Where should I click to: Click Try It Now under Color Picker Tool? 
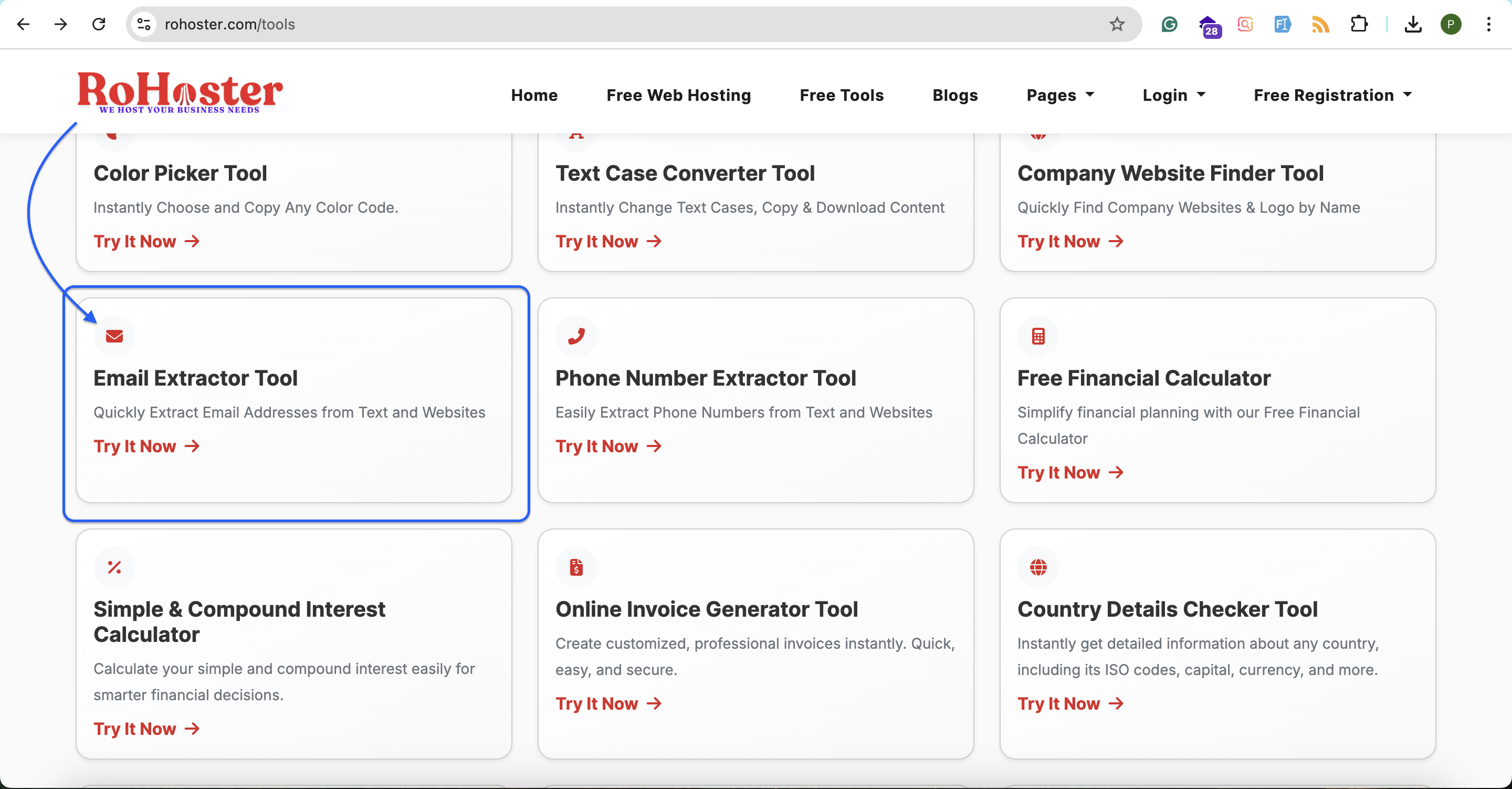[x=146, y=242]
